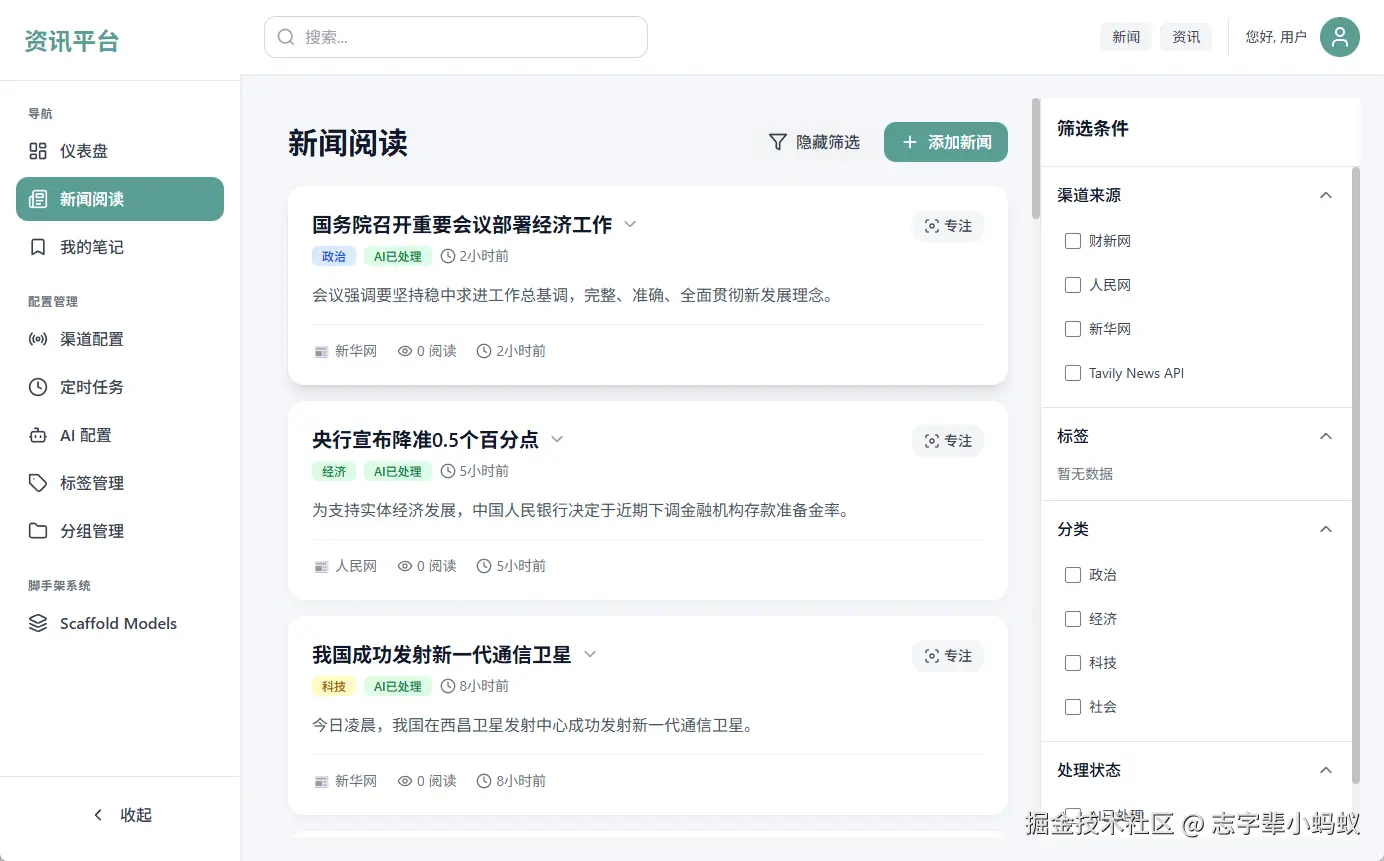Image resolution: width=1384 pixels, height=861 pixels.
Task: Collapse the 处理状态 filter section
Action: [1326, 770]
